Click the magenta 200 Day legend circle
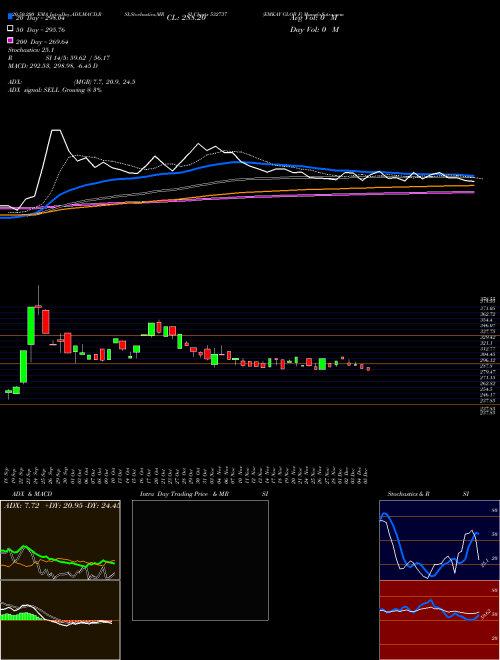 [10, 41]
